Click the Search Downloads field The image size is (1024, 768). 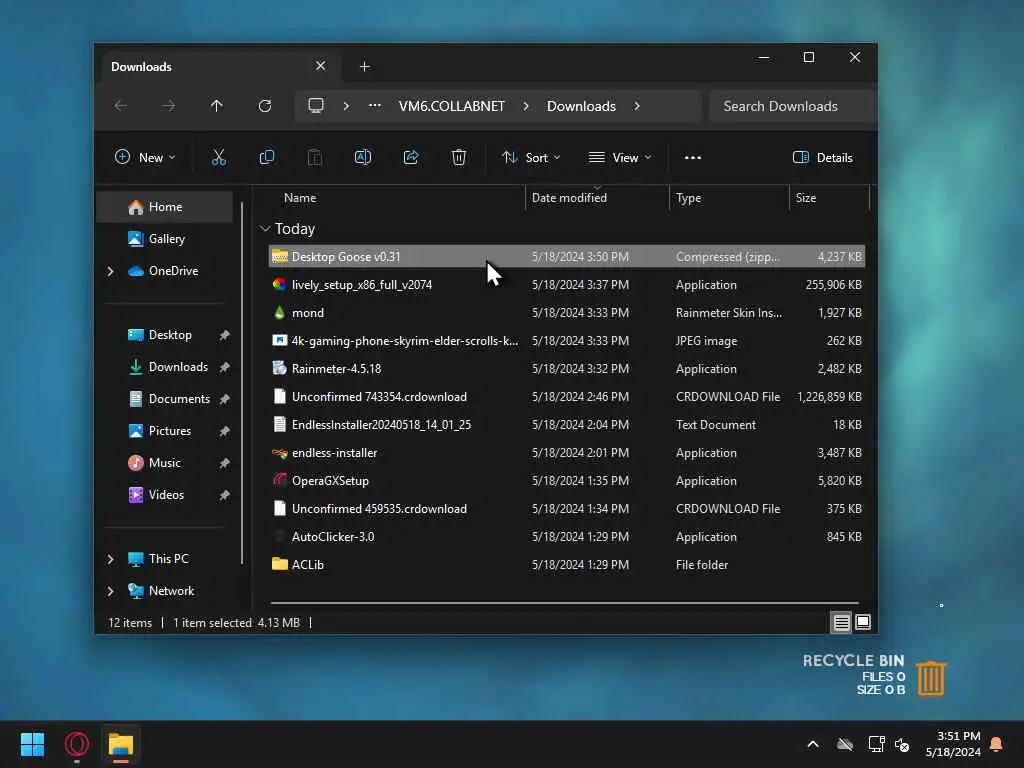click(793, 106)
